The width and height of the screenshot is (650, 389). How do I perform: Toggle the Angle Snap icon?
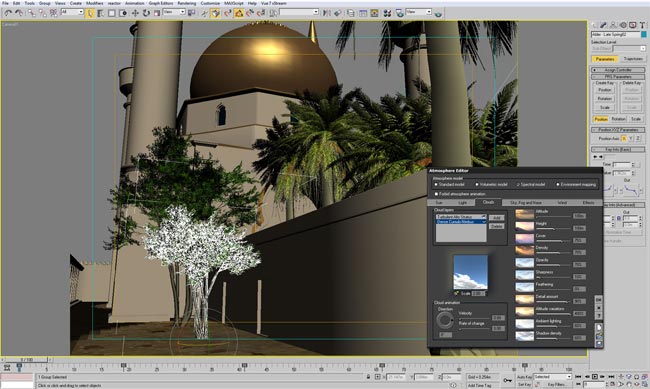239,13
